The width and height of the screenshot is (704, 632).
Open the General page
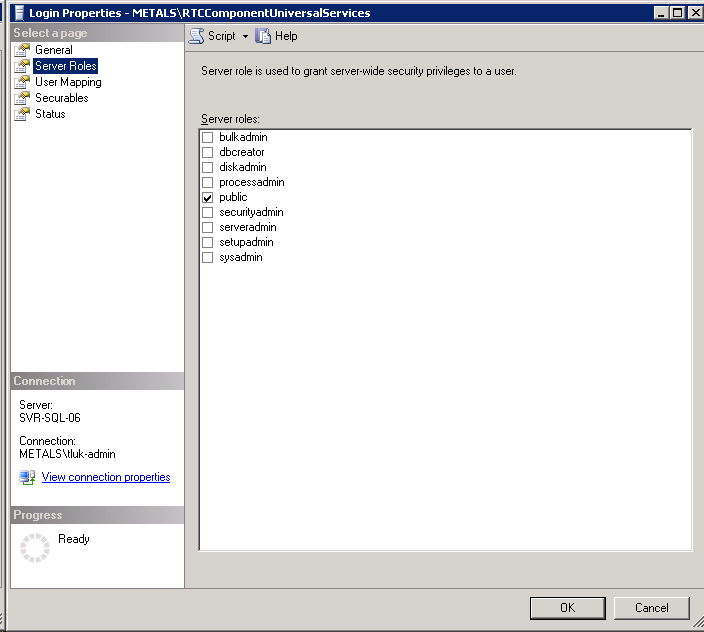click(53, 50)
